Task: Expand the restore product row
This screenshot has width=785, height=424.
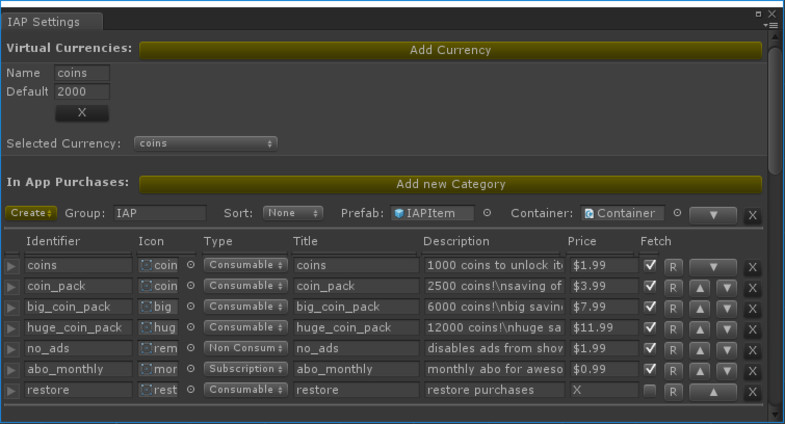Action: (x=11, y=390)
